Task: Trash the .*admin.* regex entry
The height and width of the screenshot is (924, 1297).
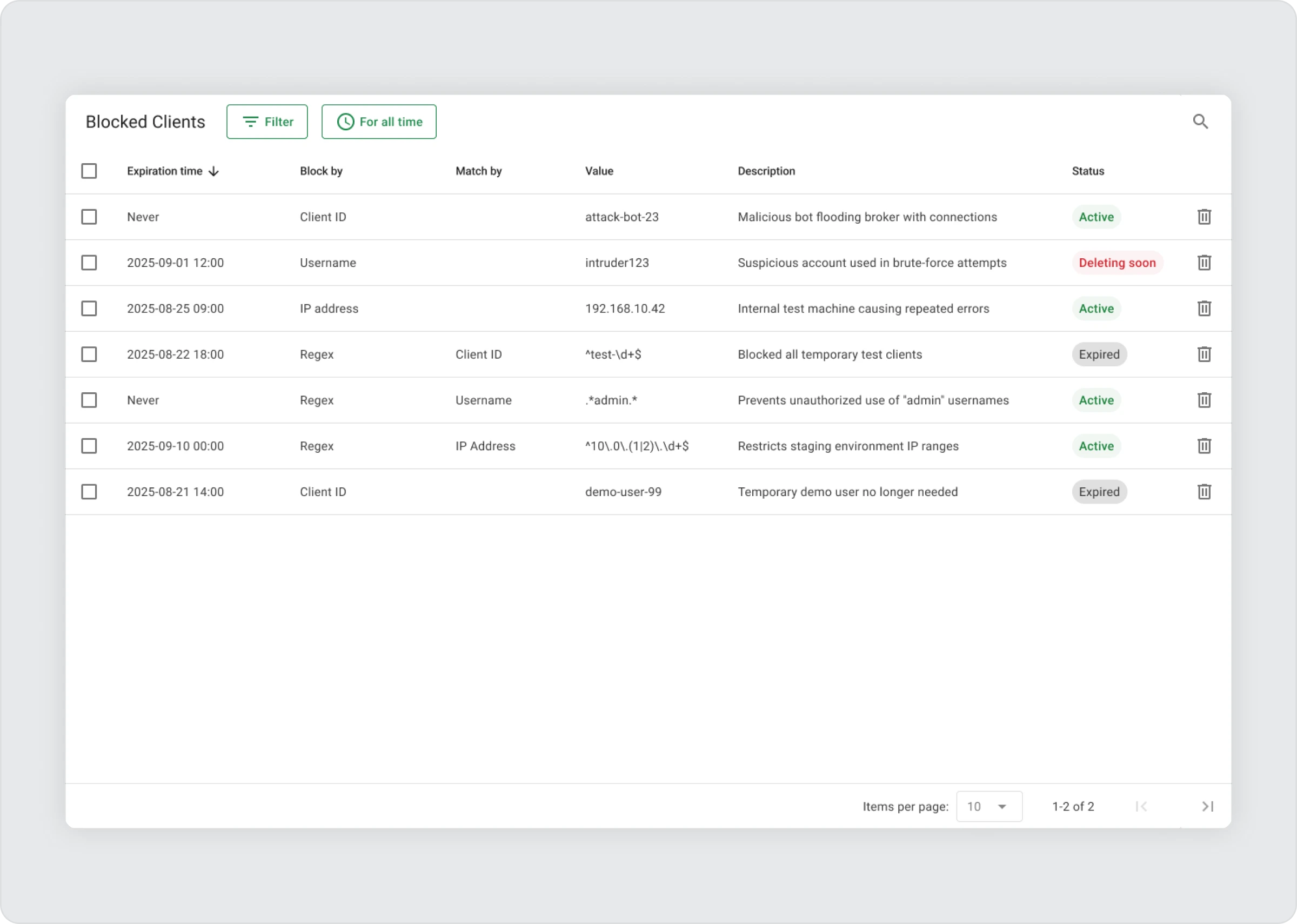Action: pyautogui.click(x=1204, y=400)
